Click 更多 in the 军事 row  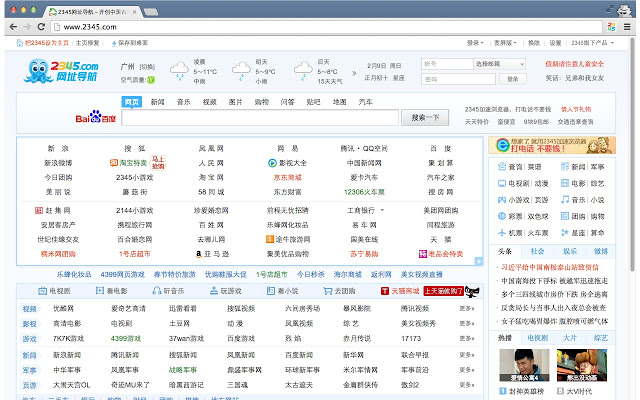click(466, 370)
